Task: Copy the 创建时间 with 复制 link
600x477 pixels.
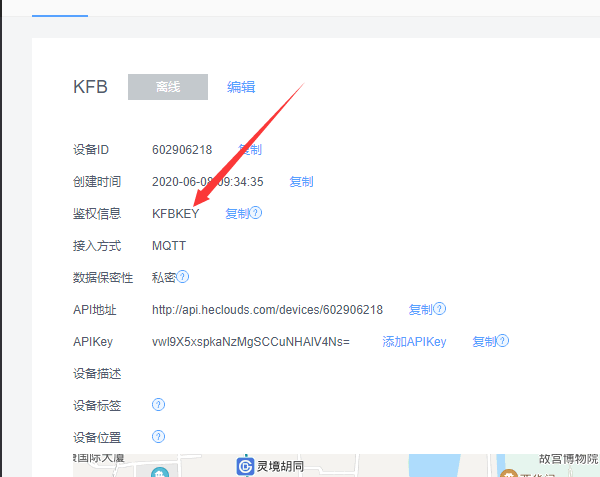Action: 302,182
